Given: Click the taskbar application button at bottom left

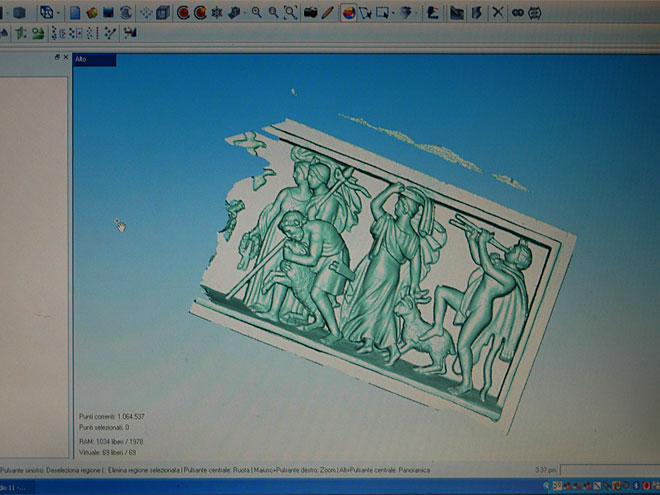Looking at the screenshot, I should 17,487.
